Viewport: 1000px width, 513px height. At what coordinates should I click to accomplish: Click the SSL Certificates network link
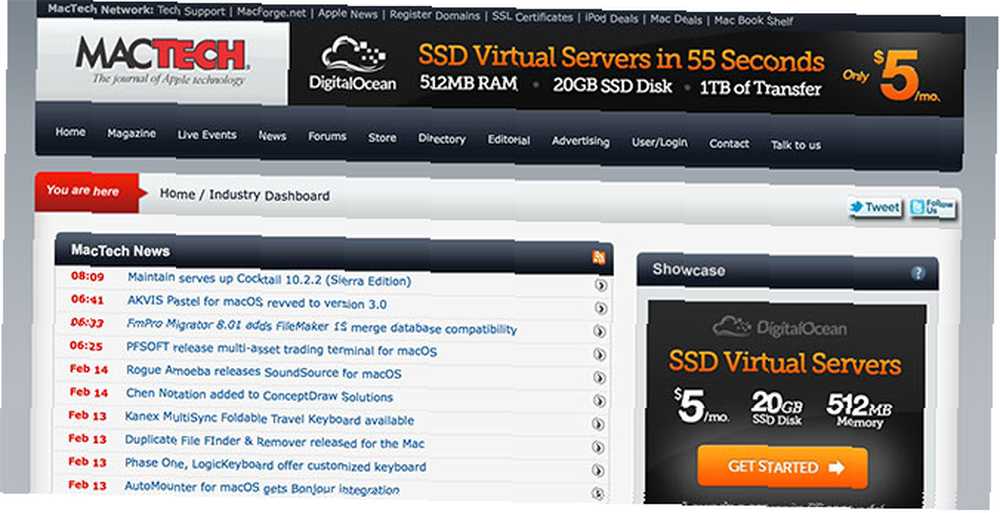(533, 17)
